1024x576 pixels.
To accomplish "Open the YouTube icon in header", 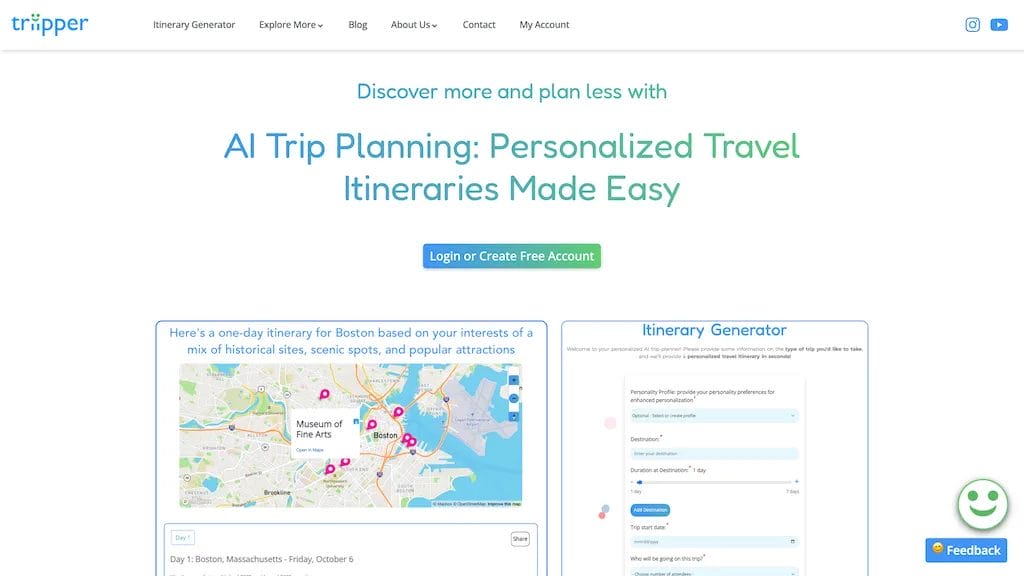I will click(x=999, y=25).
